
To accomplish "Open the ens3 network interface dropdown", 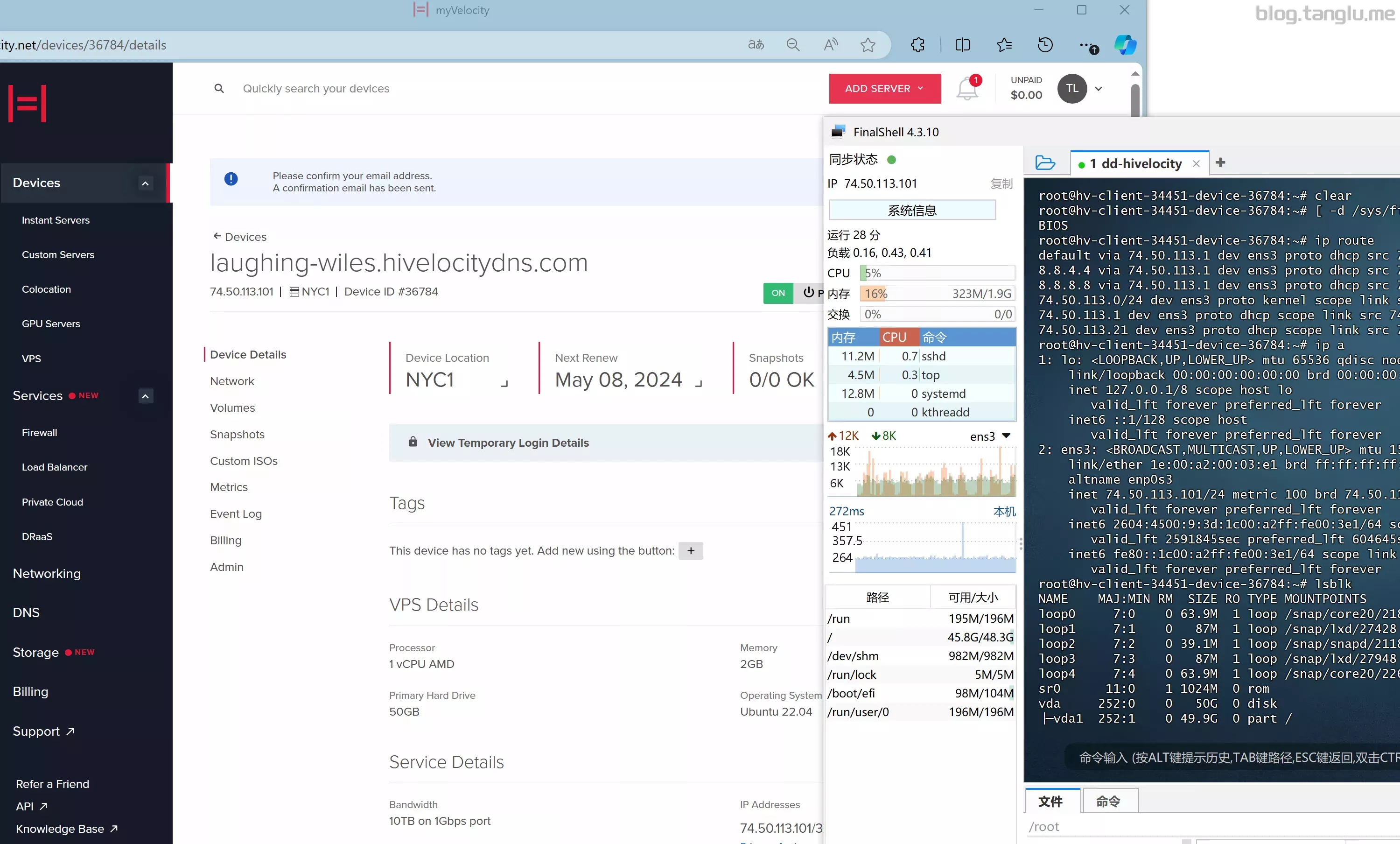I will pyautogui.click(x=1006, y=436).
